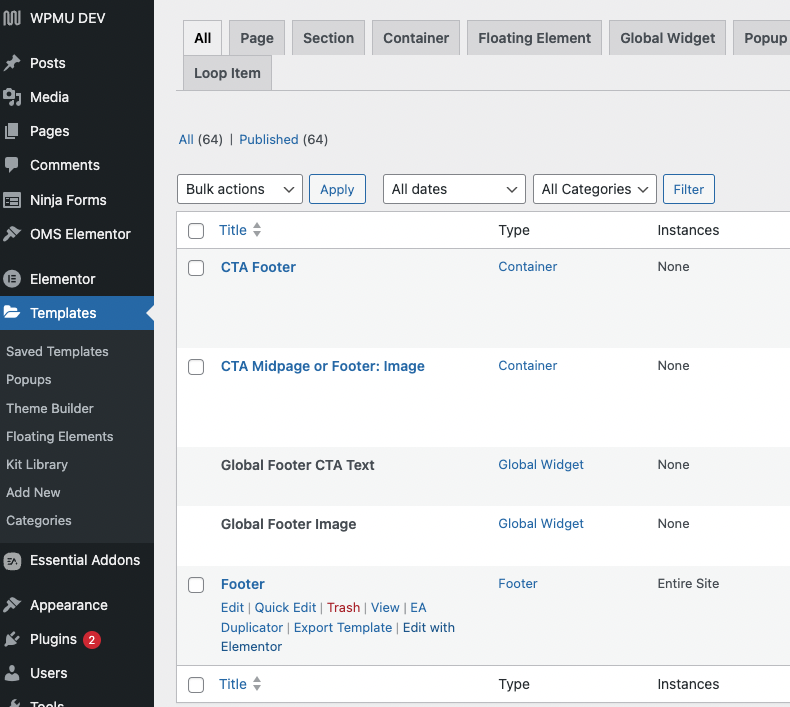Click the OMS Elementor pin icon
Image resolution: width=790 pixels, height=707 pixels.
12,234
